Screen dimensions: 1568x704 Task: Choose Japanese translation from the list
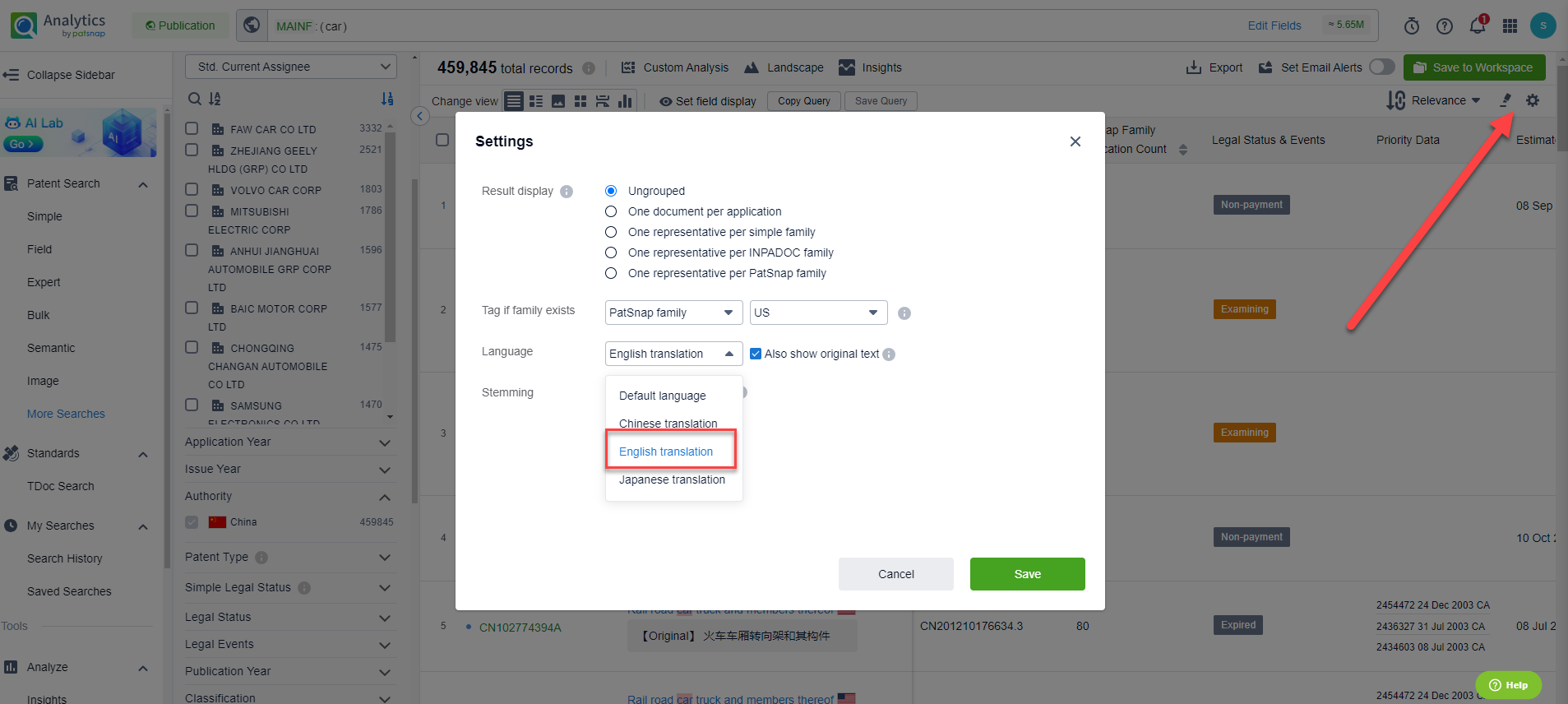click(x=672, y=479)
